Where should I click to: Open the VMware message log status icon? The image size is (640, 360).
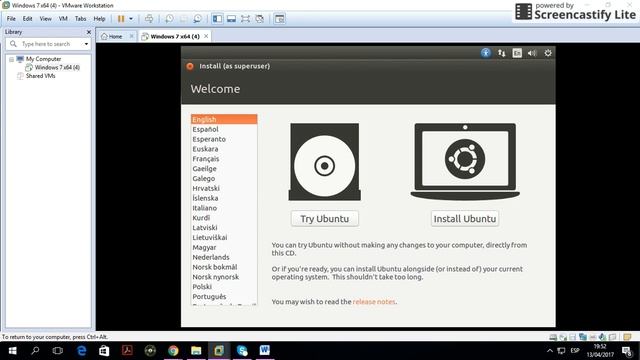click(627, 337)
